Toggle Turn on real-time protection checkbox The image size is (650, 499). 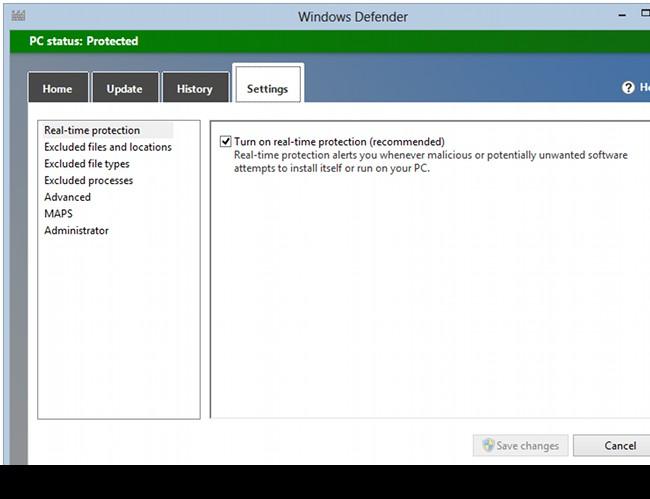tap(226, 142)
